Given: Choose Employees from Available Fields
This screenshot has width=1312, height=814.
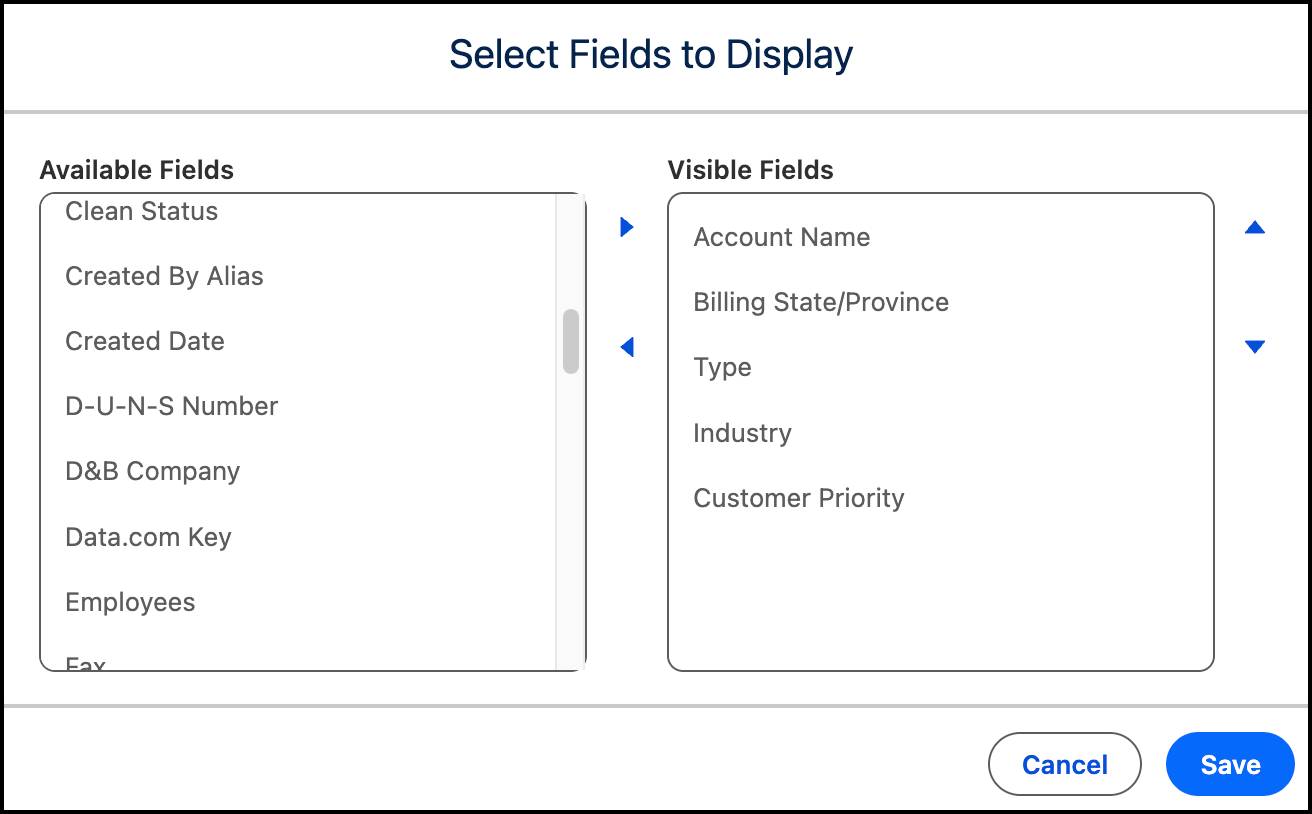Looking at the screenshot, I should click(130, 602).
